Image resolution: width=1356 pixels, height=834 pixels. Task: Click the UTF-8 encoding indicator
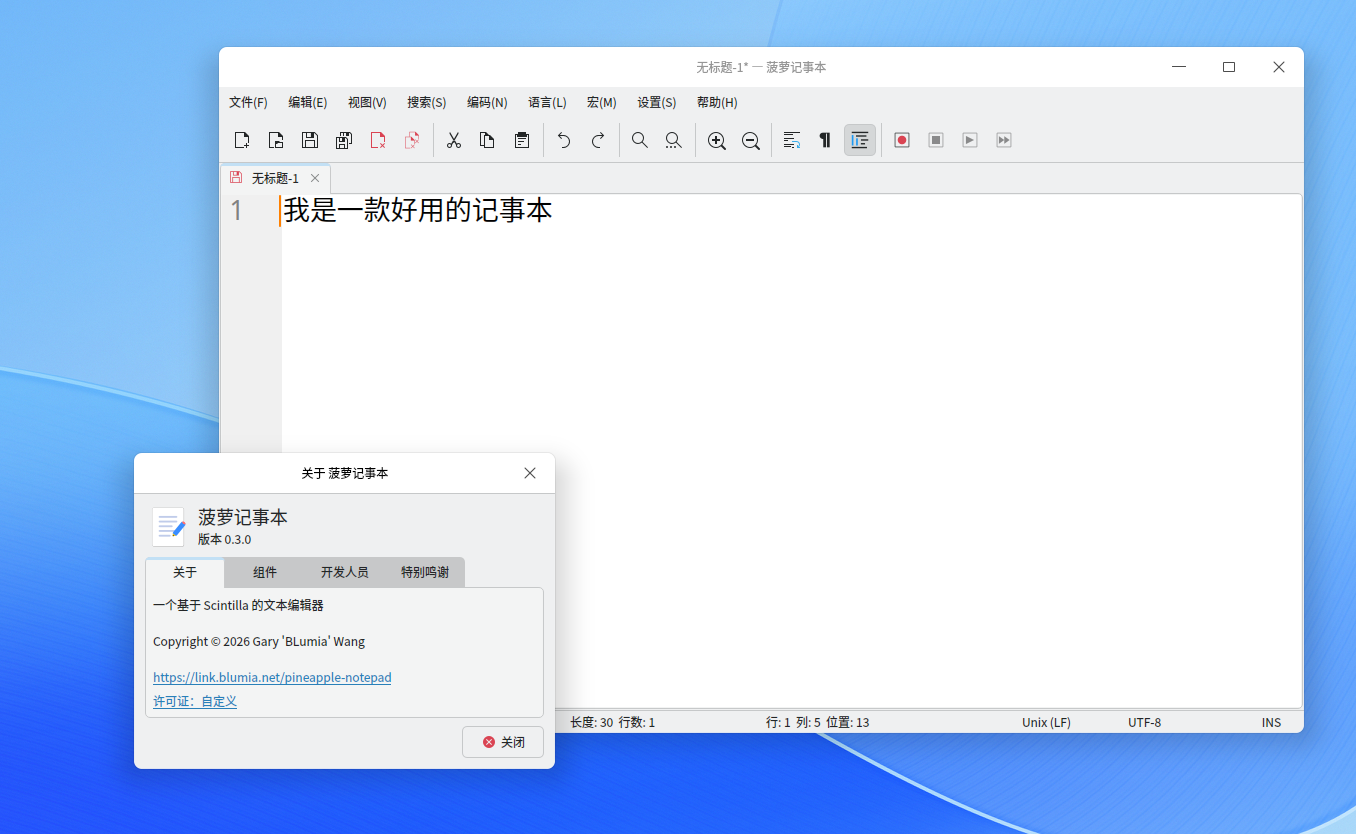[x=1144, y=721]
